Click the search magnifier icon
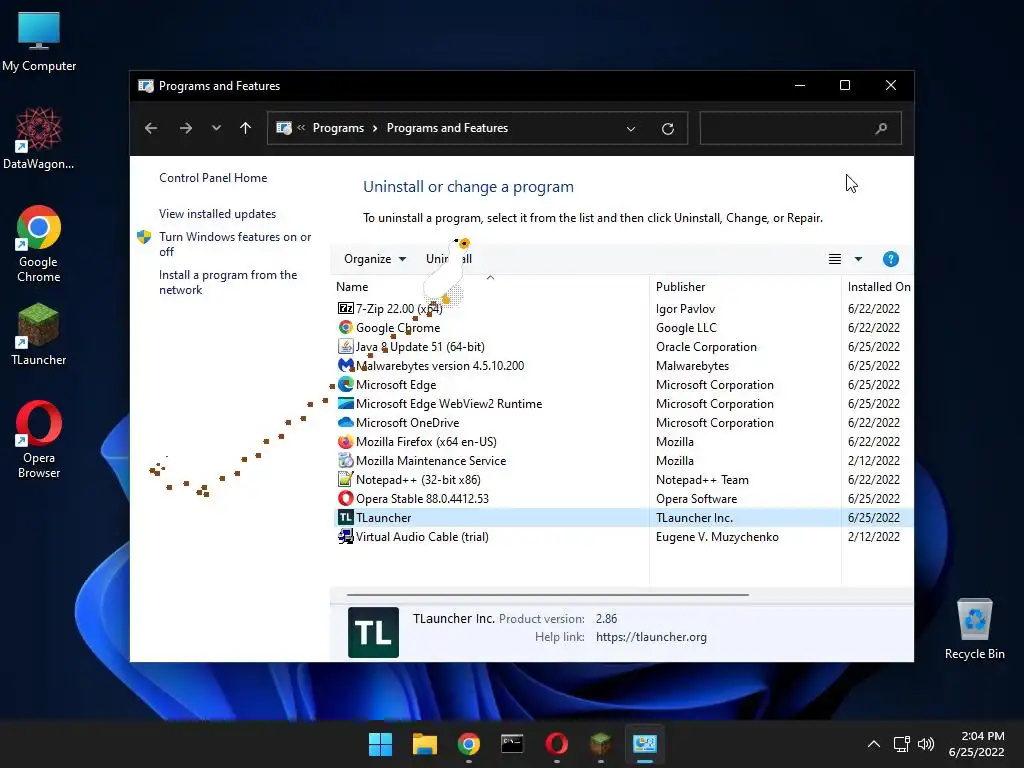 (881, 128)
